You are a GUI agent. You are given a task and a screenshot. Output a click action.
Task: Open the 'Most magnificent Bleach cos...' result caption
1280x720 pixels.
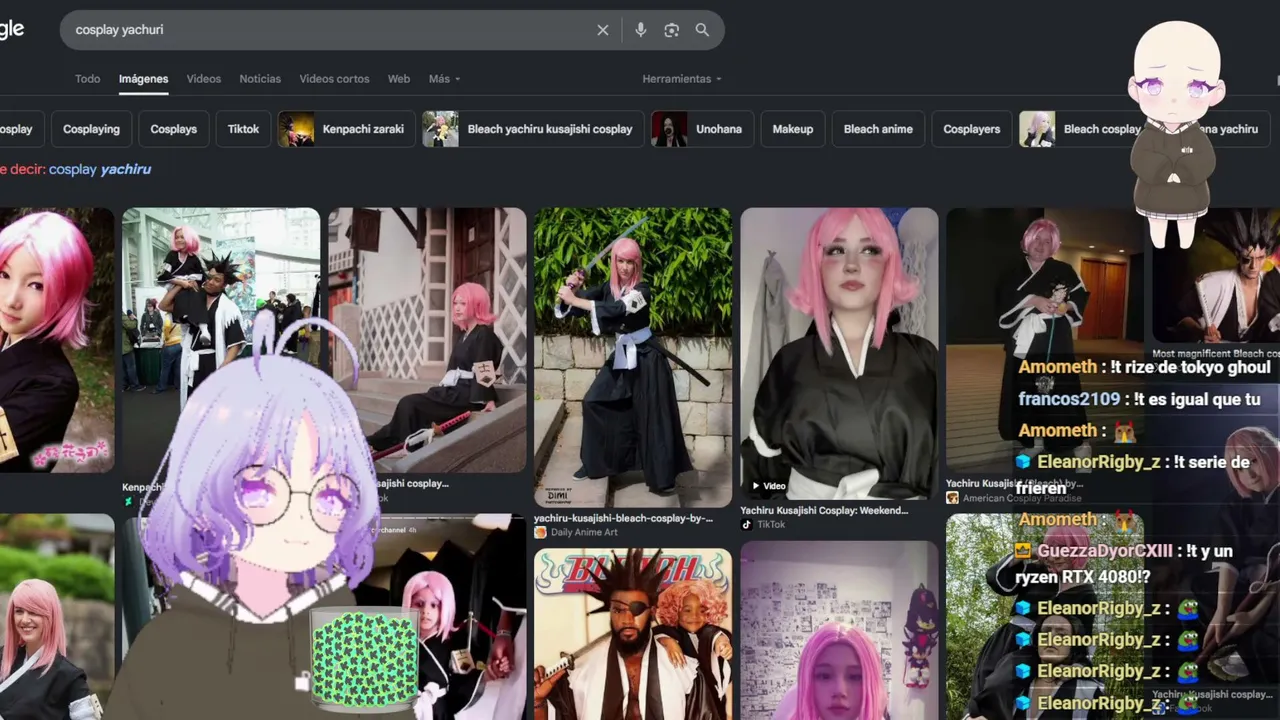(x=1215, y=354)
